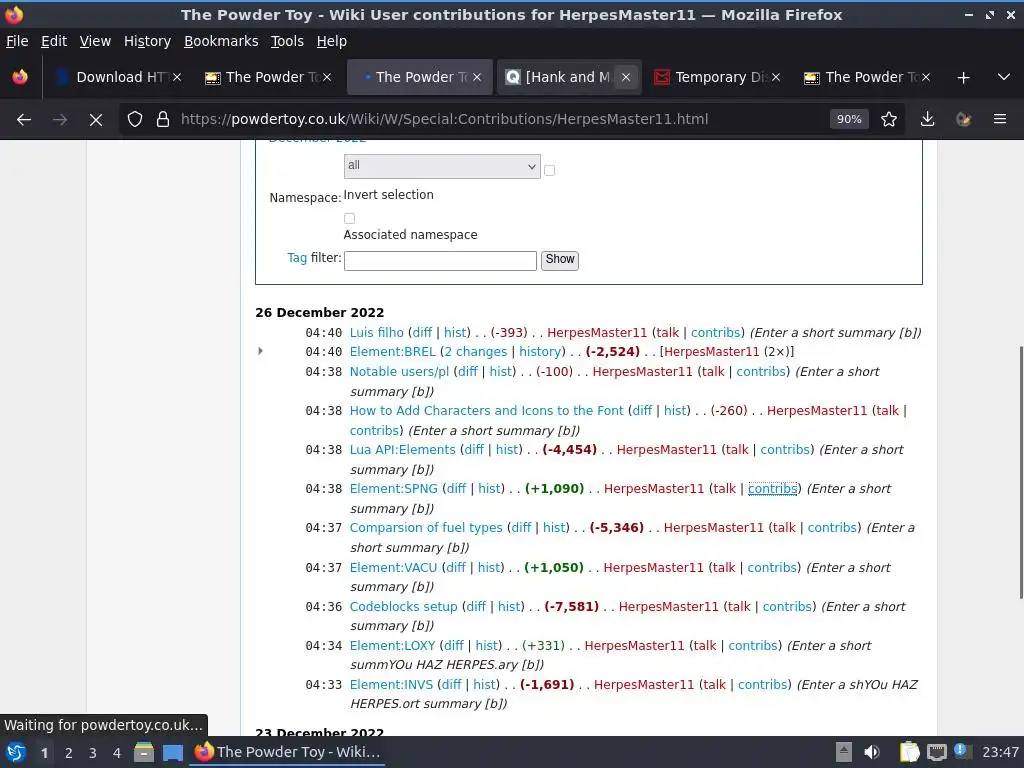1024x768 pixels.
Task: Open the Tag link
Action: 297,258
